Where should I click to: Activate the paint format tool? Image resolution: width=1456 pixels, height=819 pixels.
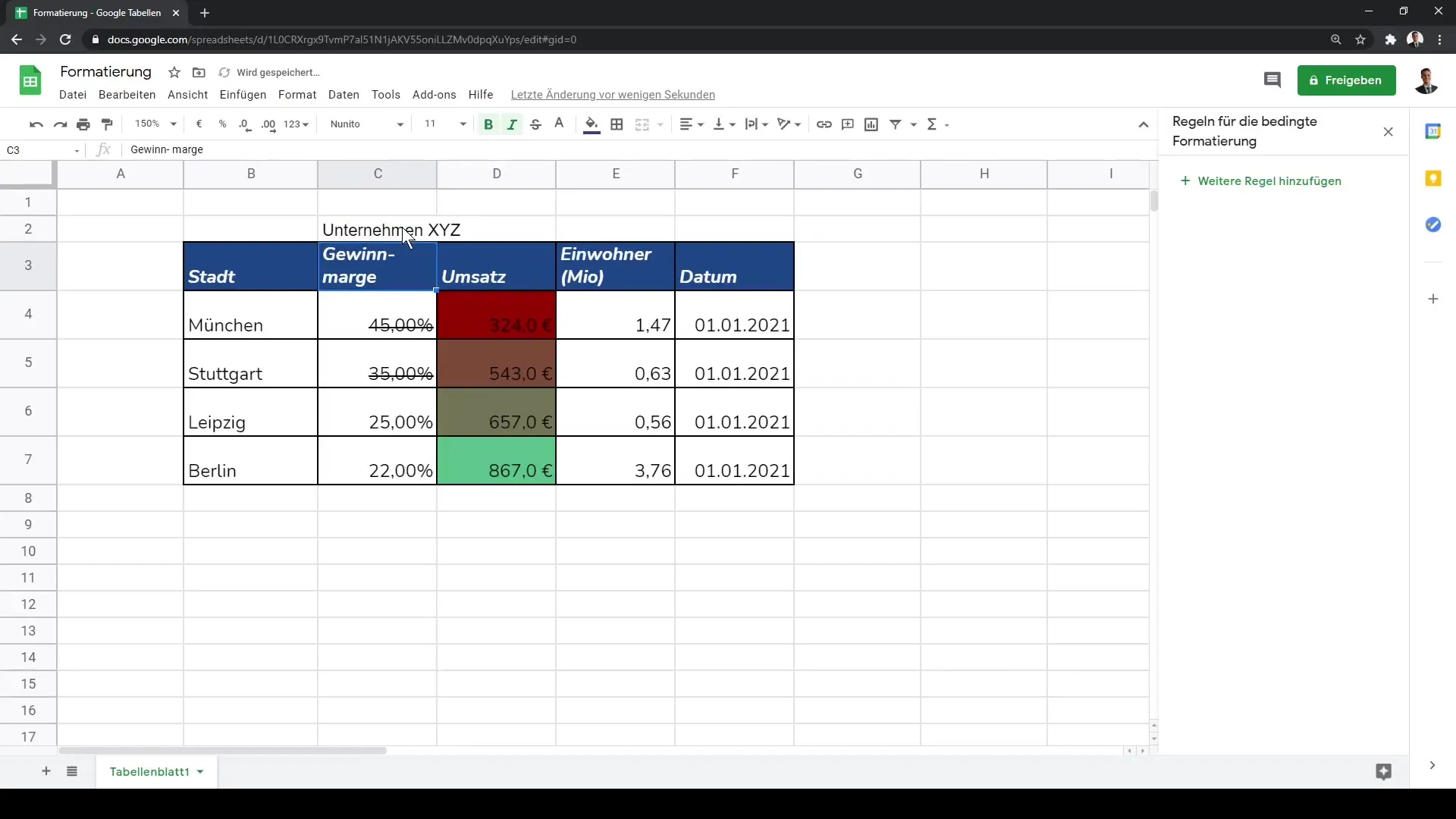tap(107, 124)
